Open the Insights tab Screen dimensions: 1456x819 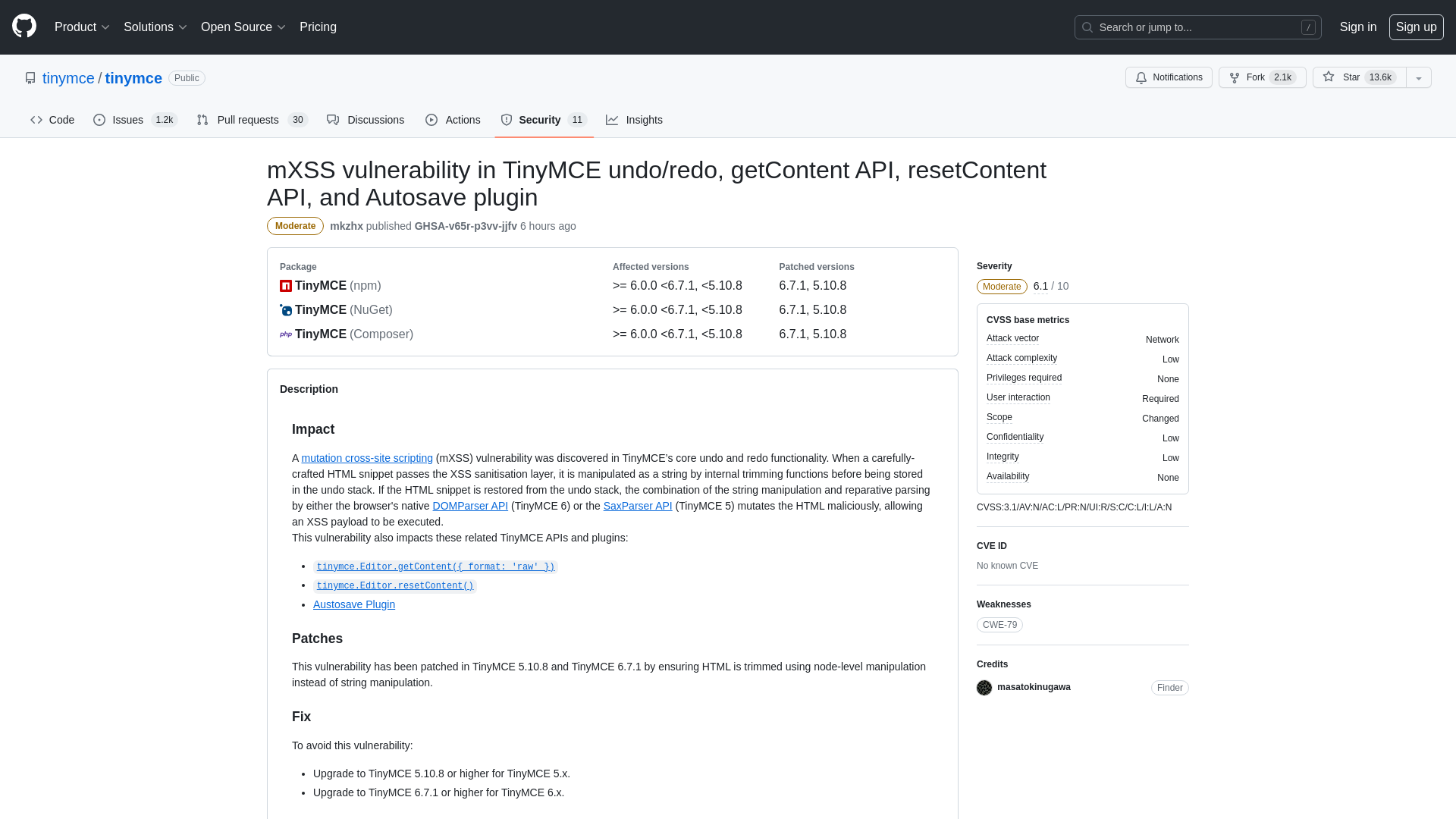pyautogui.click(x=634, y=120)
